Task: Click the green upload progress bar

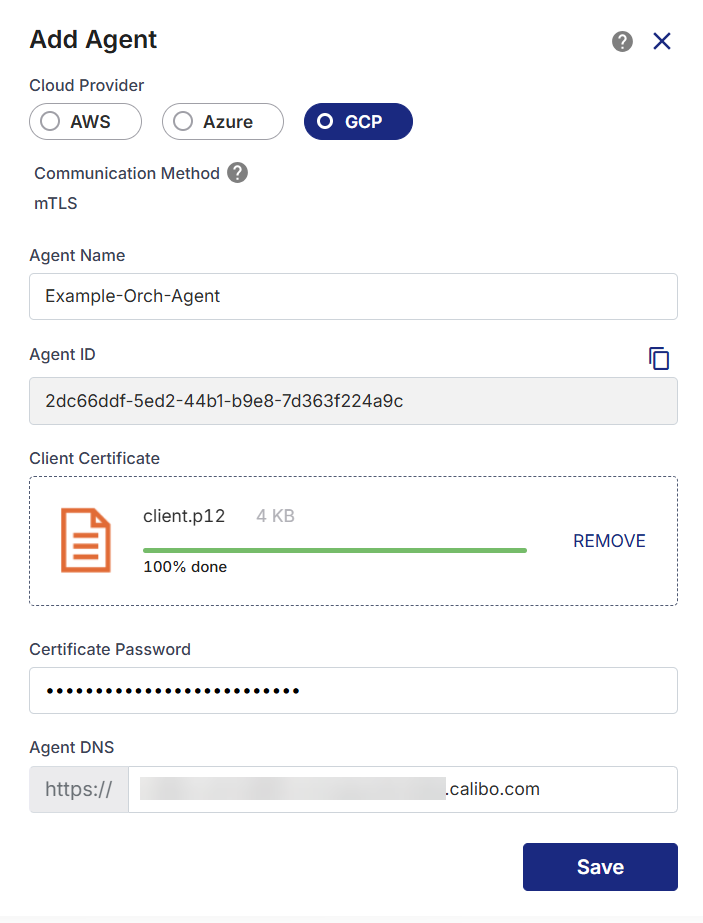Action: pos(334,550)
